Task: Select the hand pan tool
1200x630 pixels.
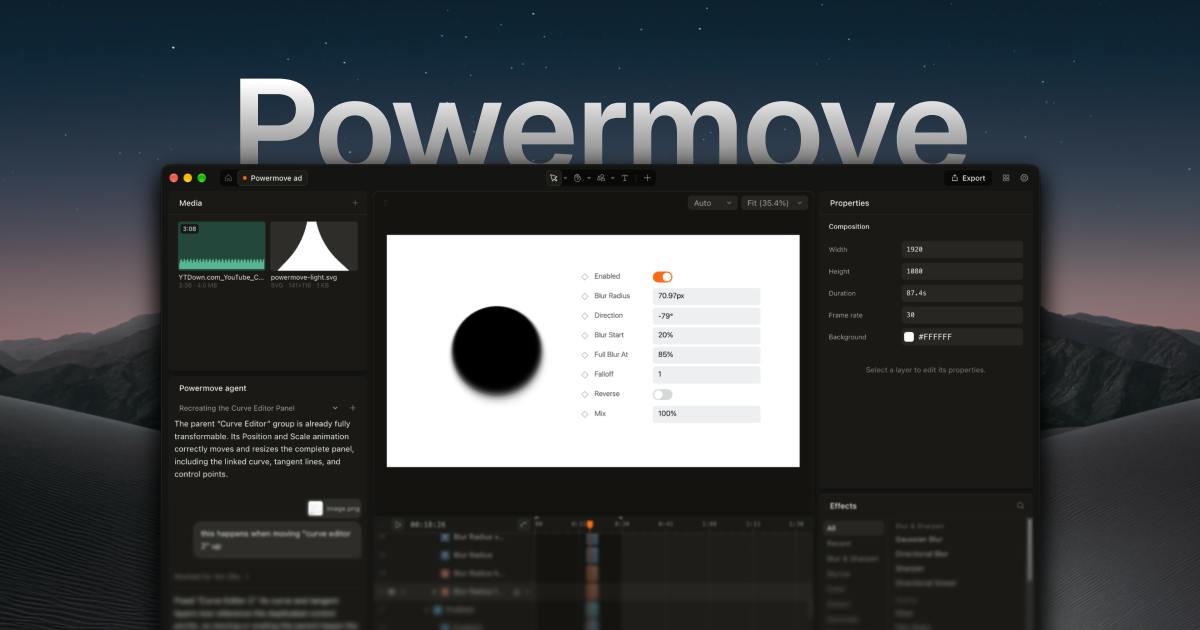Action: point(577,178)
